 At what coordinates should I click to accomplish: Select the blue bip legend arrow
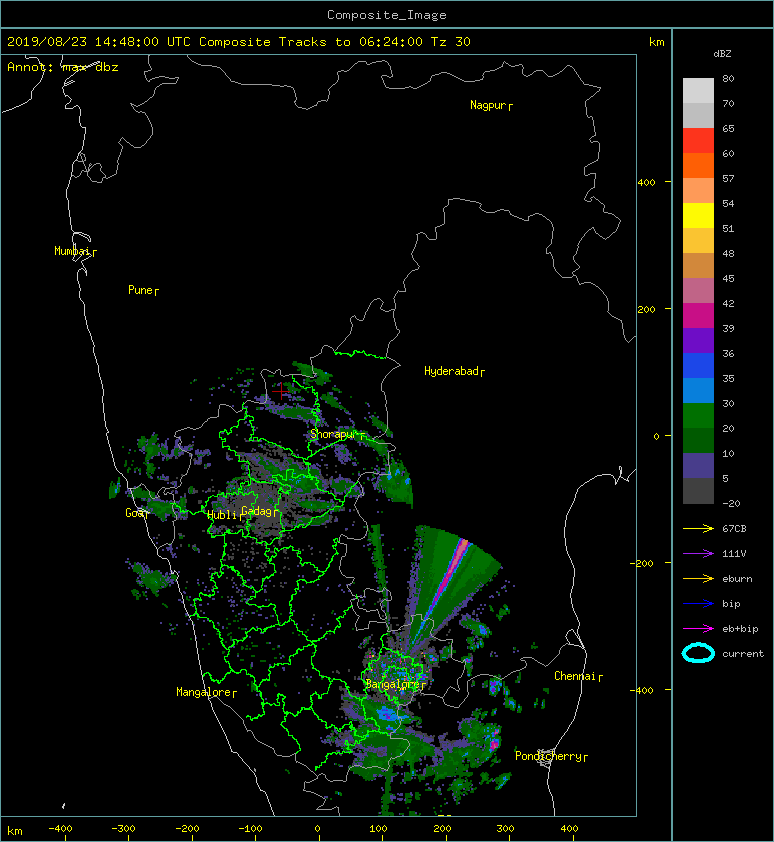698,604
